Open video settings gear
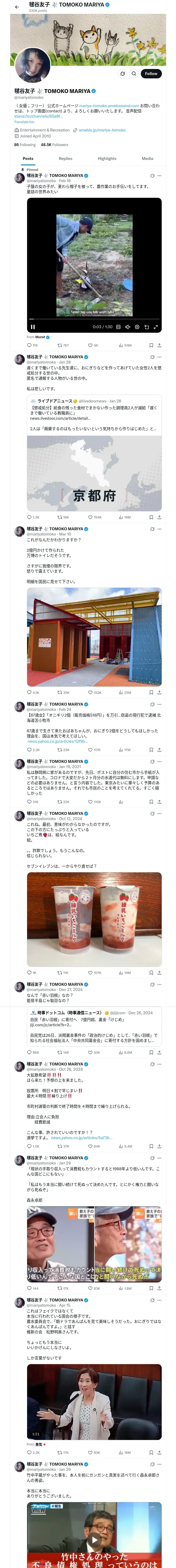Image resolution: width=176 pixels, height=1568 pixels. click(137, 327)
